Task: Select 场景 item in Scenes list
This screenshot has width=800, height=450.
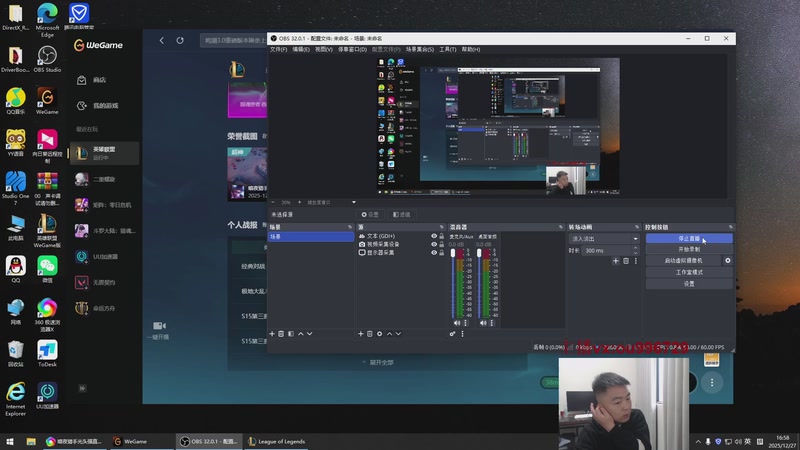Action: 311,237
